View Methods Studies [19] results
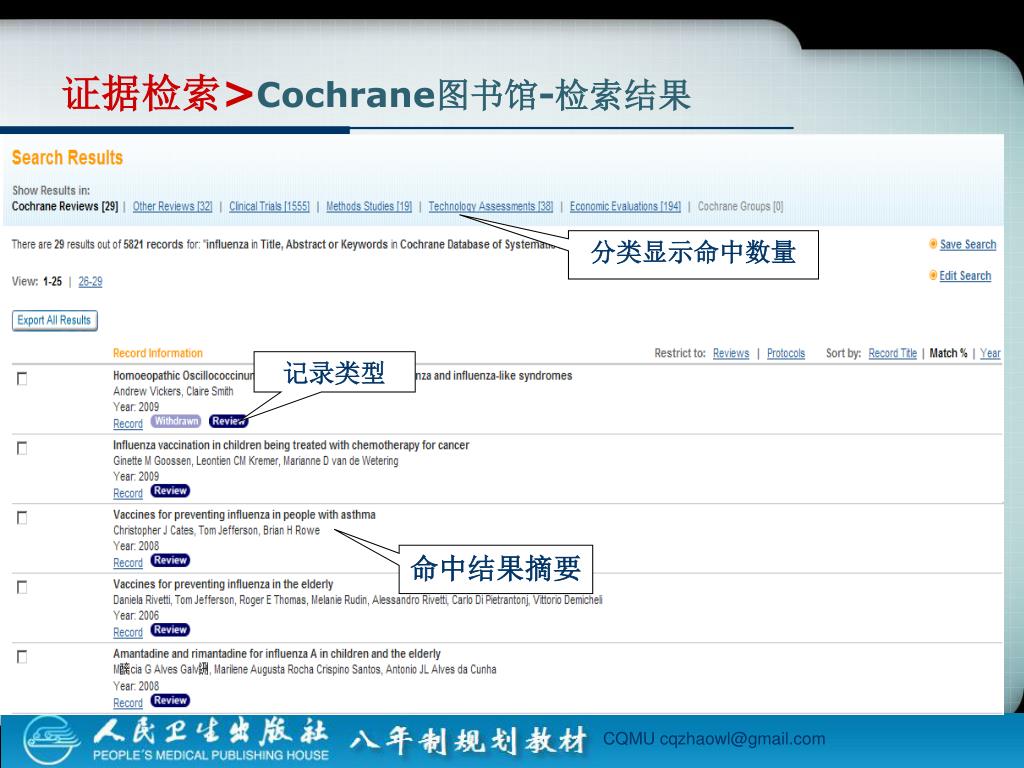The height and width of the screenshot is (768, 1024). click(369, 206)
